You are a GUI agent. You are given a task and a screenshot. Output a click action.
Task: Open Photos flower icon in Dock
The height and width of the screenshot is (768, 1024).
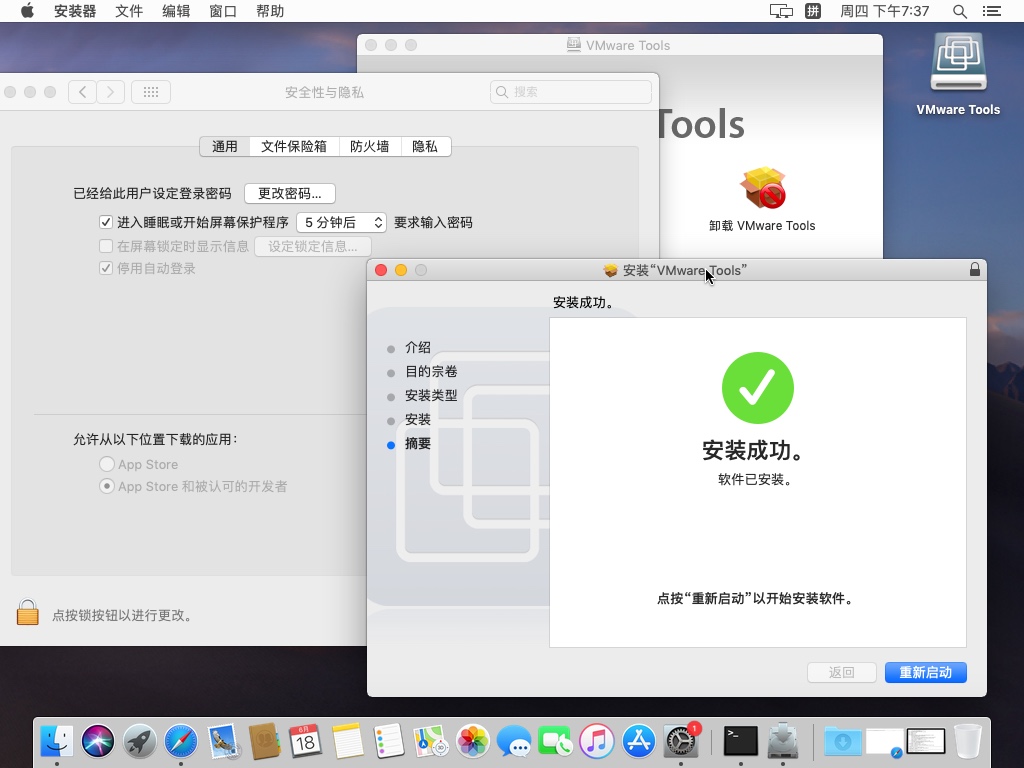click(473, 741)
